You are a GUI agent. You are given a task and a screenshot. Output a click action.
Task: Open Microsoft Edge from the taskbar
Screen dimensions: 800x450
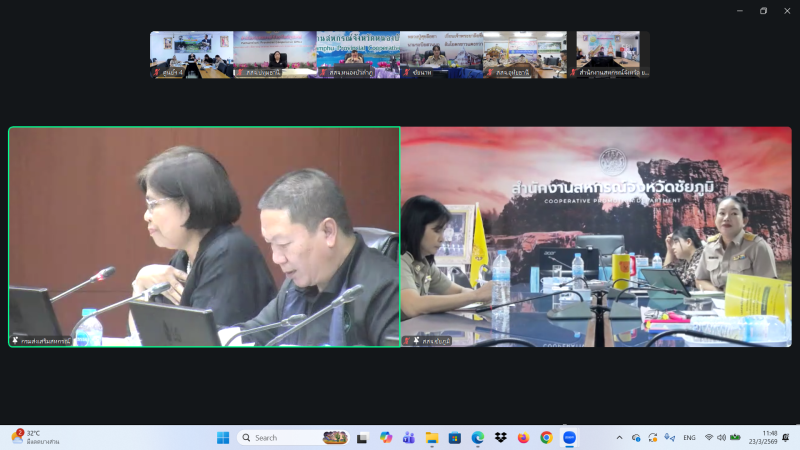point(478,438)
